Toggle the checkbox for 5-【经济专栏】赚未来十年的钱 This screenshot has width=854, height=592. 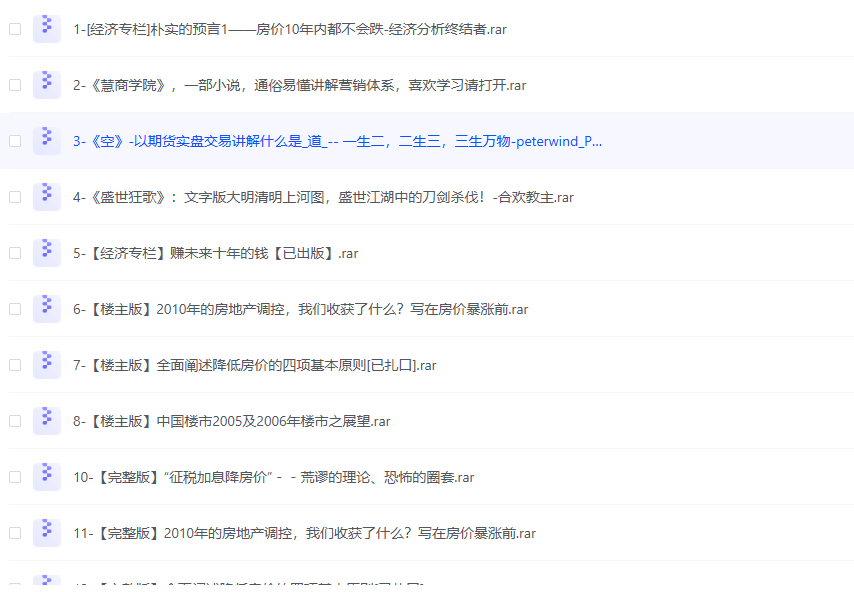(15, 253)
